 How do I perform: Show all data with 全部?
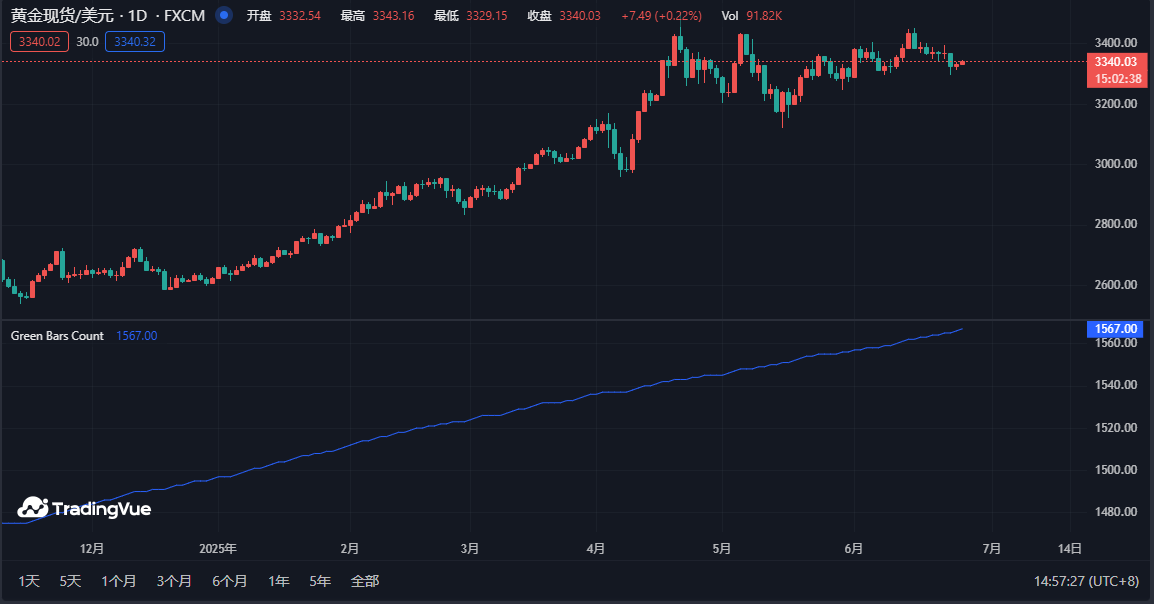(365, 581)
